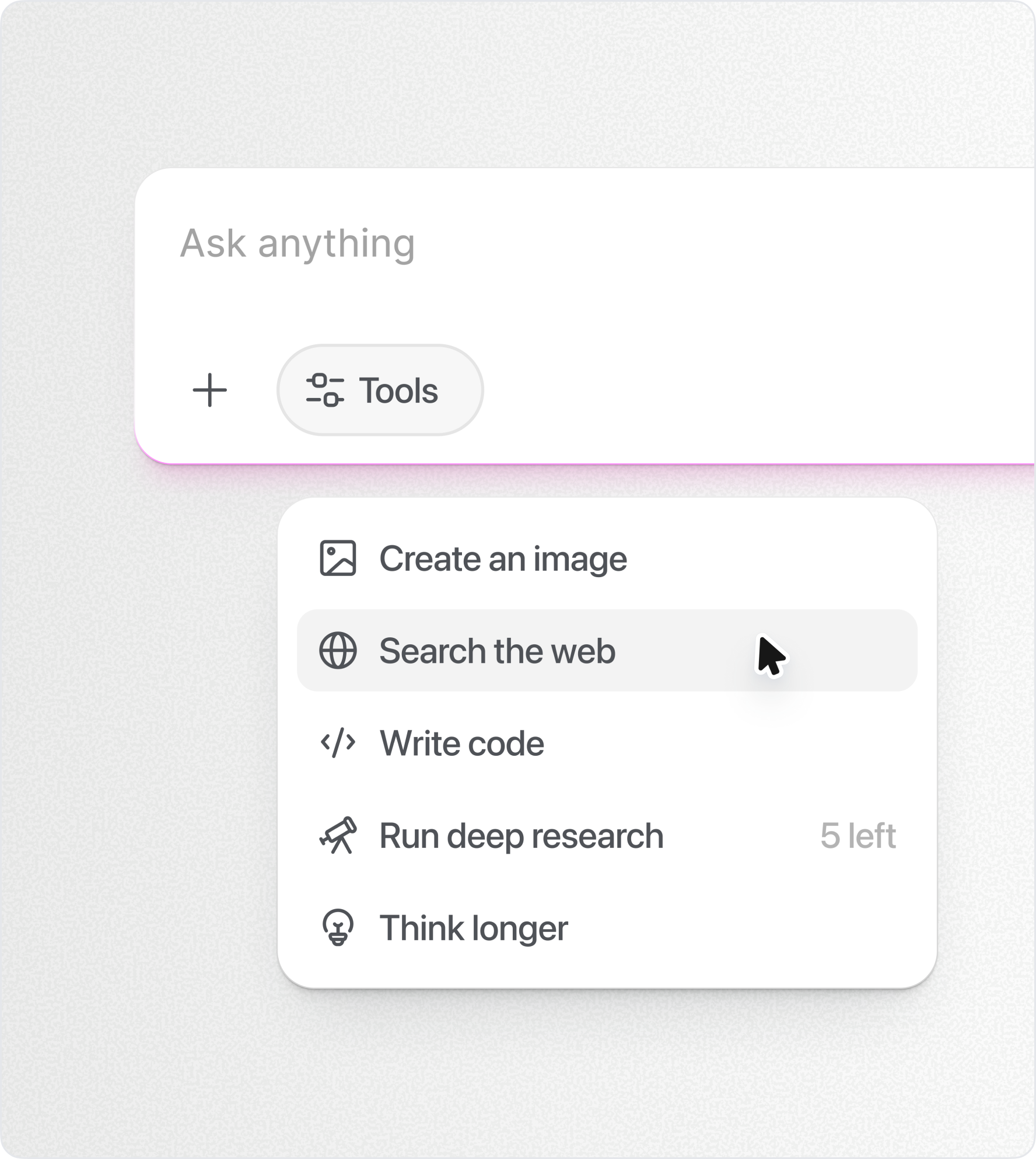Screen dimensions: 1036x1159
Task: Check remaining deep research uses labeled 5 left
Action: tap(858, 835)
